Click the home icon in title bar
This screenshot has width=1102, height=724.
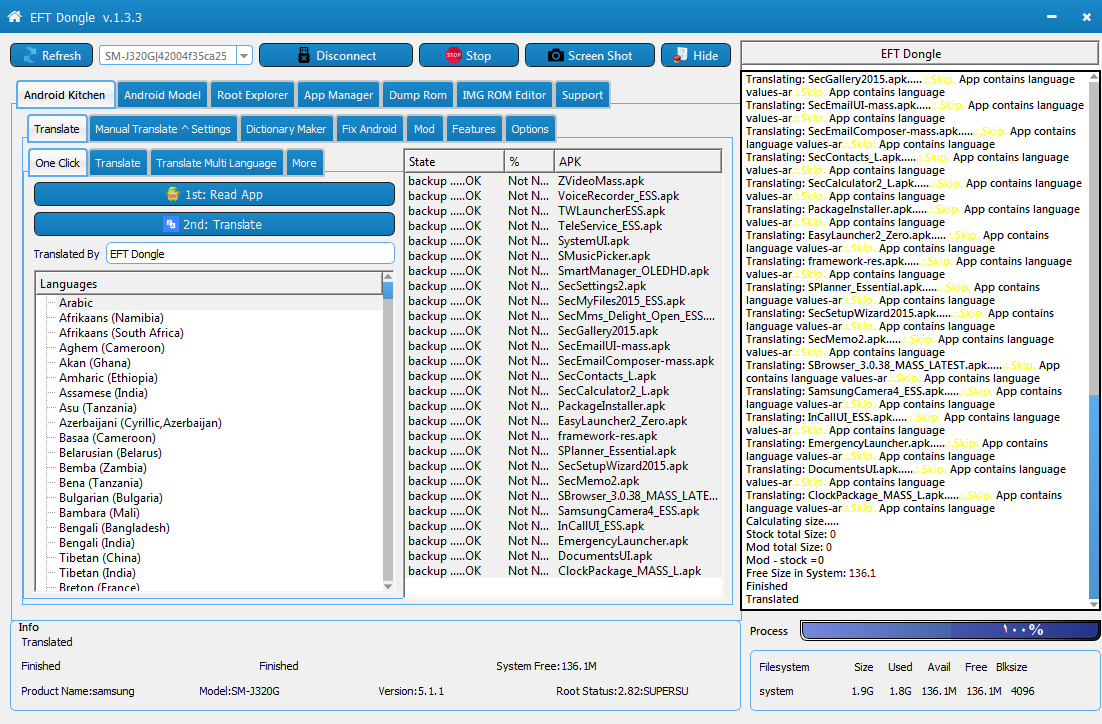coord(14,17)
